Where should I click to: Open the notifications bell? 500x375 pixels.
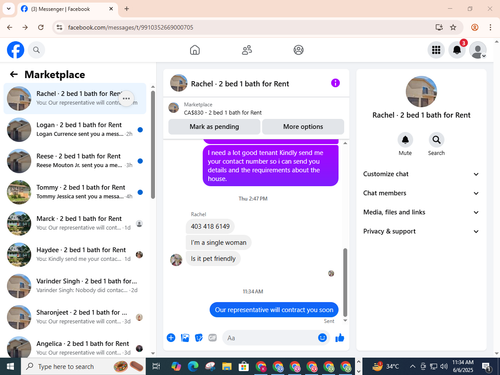coord(457,50)
